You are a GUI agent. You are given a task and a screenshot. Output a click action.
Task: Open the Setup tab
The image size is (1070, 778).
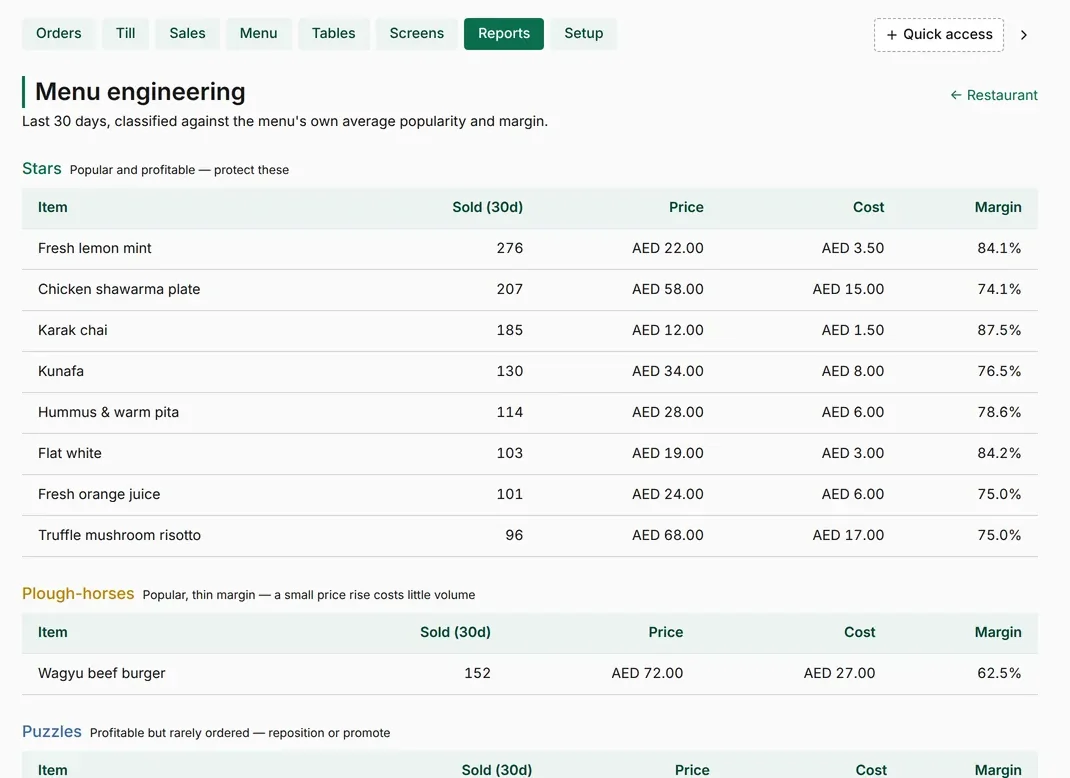(x=583, y=33)
